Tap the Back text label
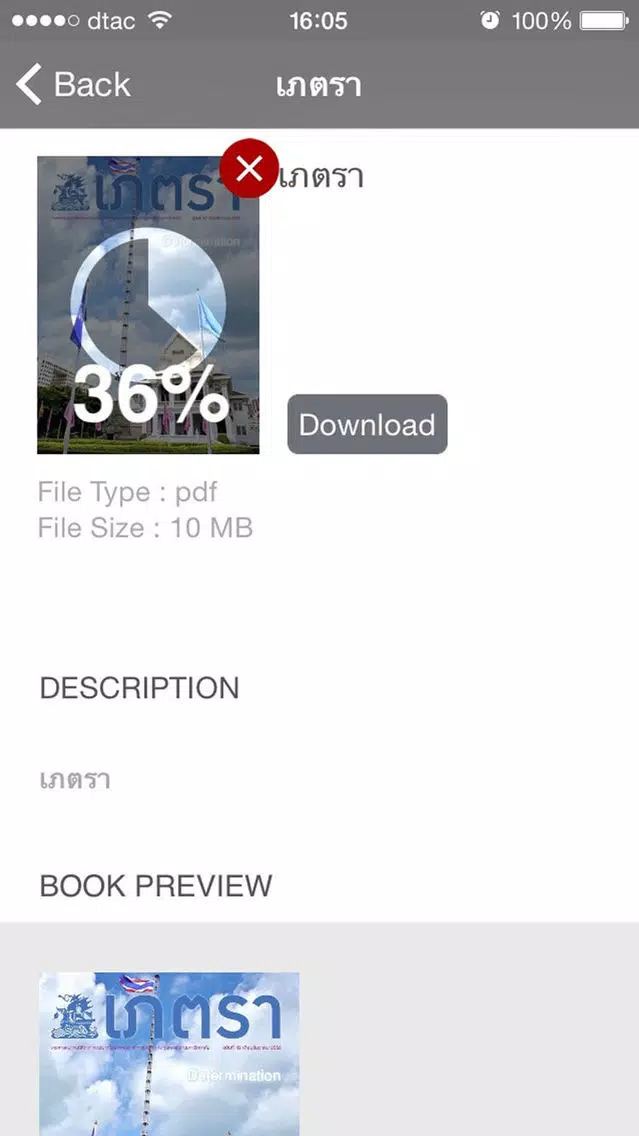 [x=92, y=85]
